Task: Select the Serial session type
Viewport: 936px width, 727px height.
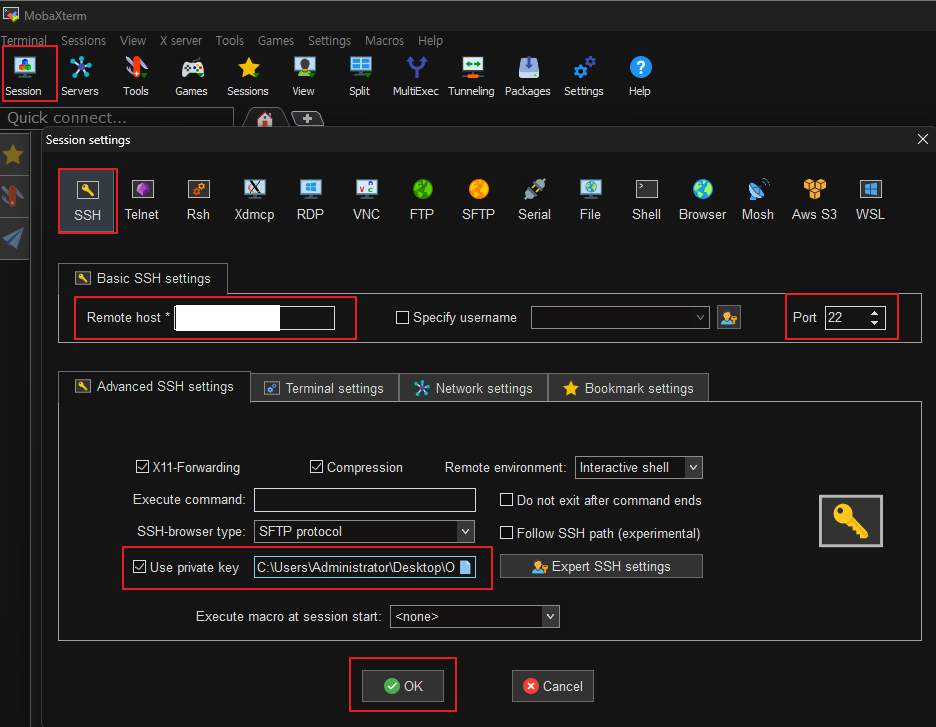Action: coord(534,201)
